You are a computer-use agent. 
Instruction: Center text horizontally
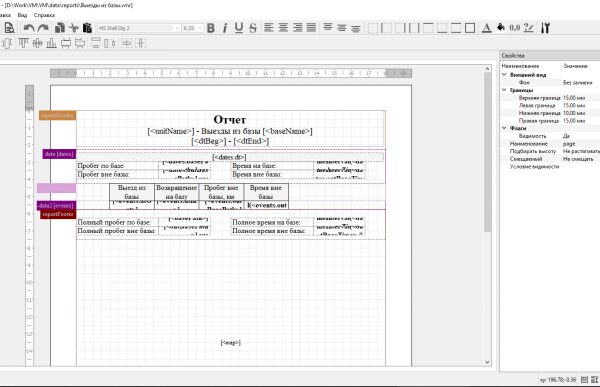click(x=283, y=28)
